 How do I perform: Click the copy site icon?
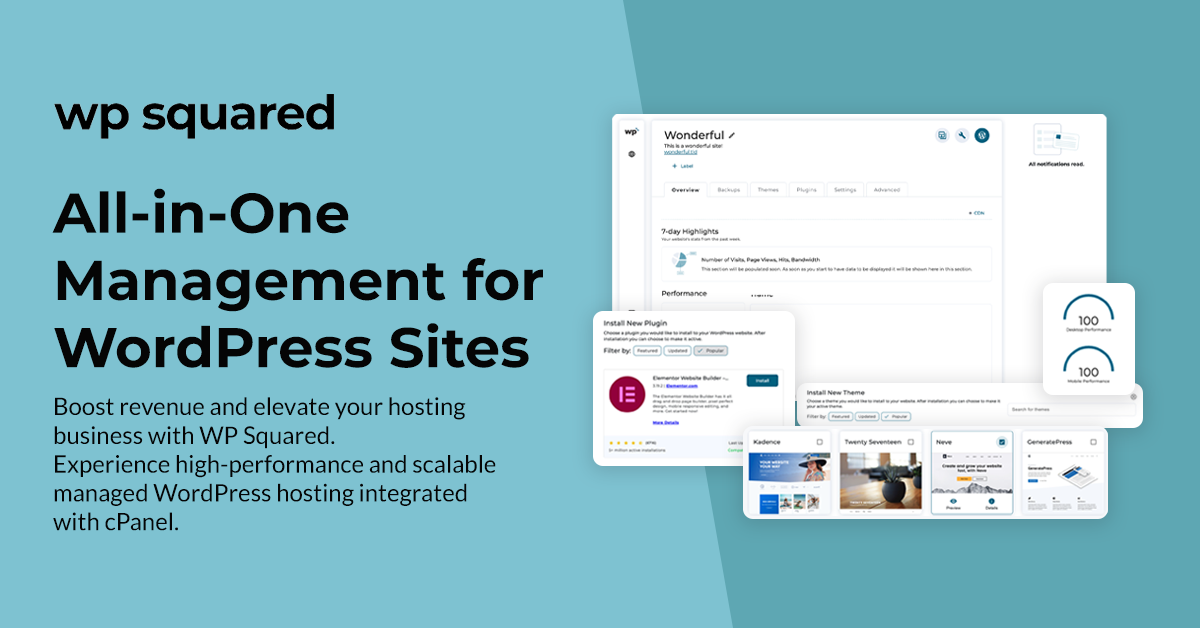click(x=942, y=135)
